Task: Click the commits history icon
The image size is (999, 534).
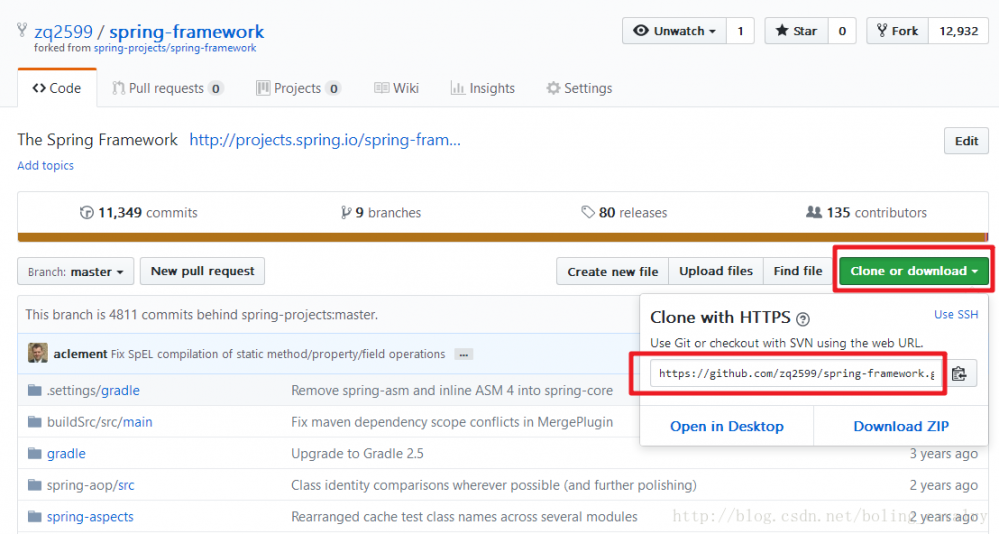Action: click(x=87, y=213)
